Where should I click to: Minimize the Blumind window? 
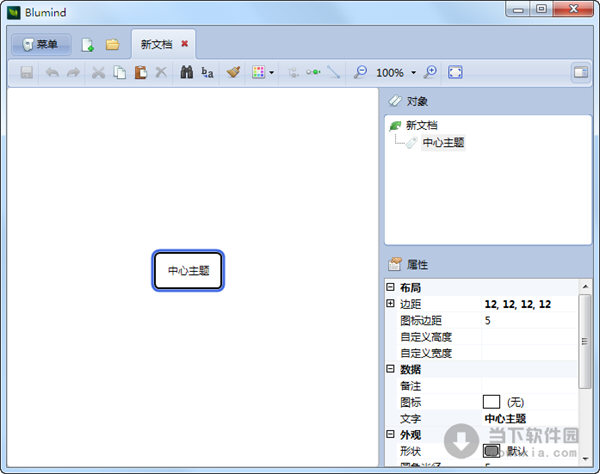click(518, 9)
